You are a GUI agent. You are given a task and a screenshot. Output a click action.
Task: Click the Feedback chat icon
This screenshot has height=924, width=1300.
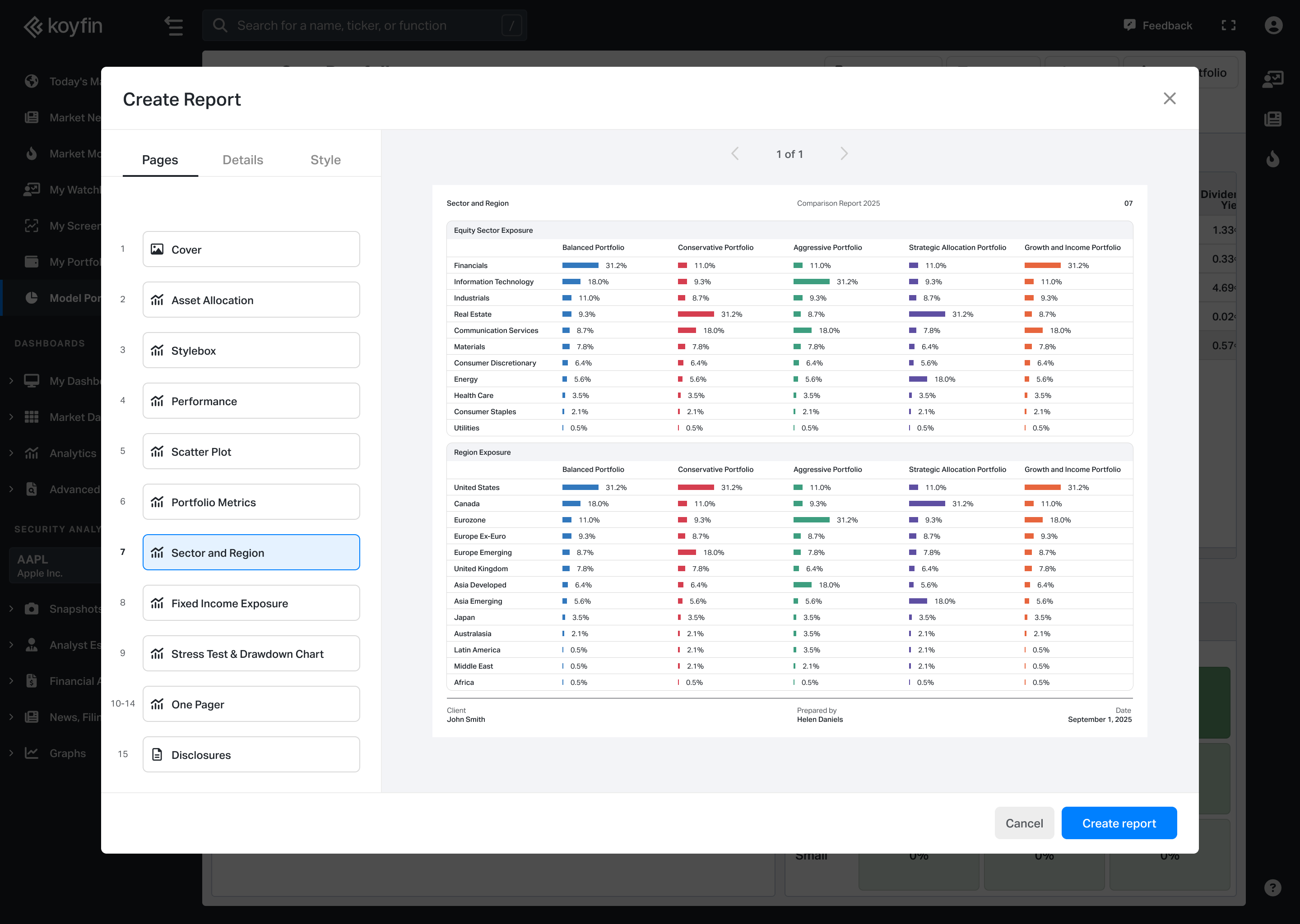1129,25
